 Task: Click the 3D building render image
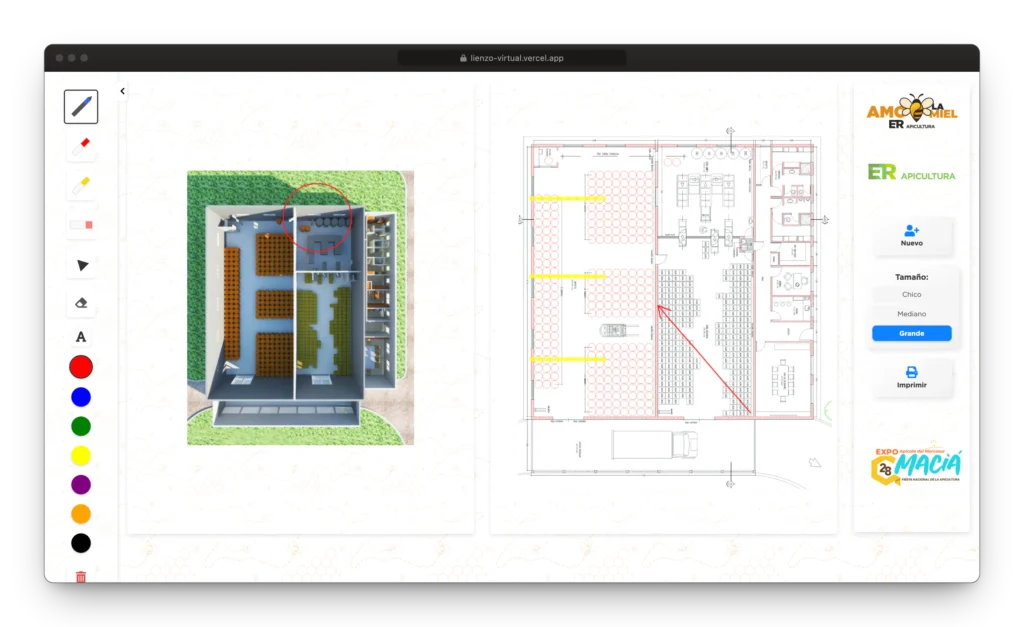click(x=300, y=308)
